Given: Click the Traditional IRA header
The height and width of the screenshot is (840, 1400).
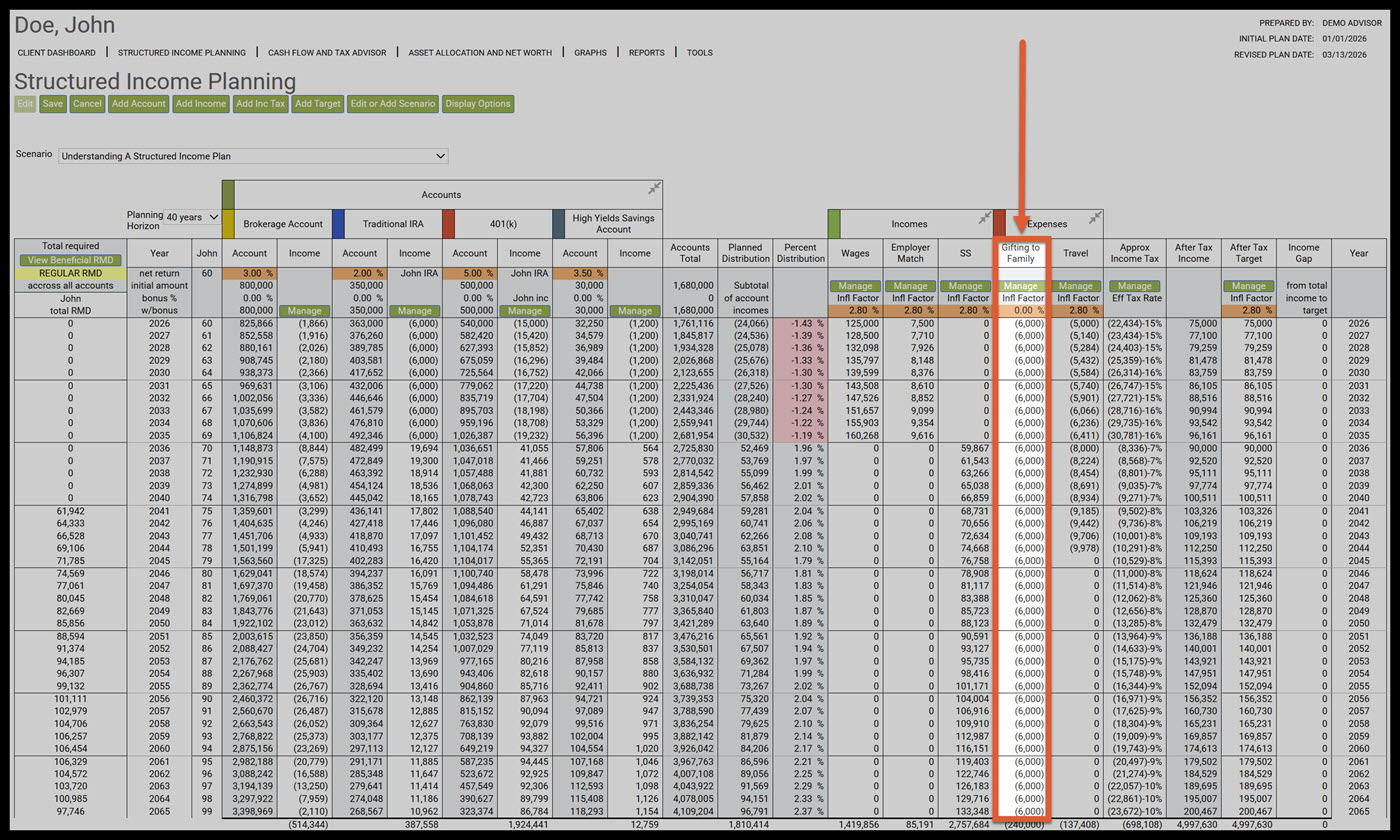Looking at the screenshot, I should [394, 224].
